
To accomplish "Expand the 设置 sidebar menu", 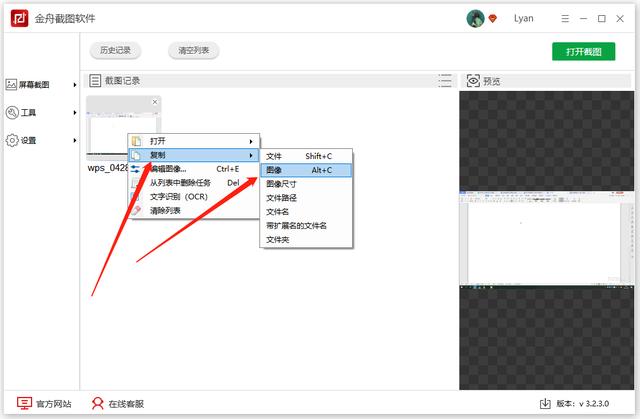I will point(40,141).
